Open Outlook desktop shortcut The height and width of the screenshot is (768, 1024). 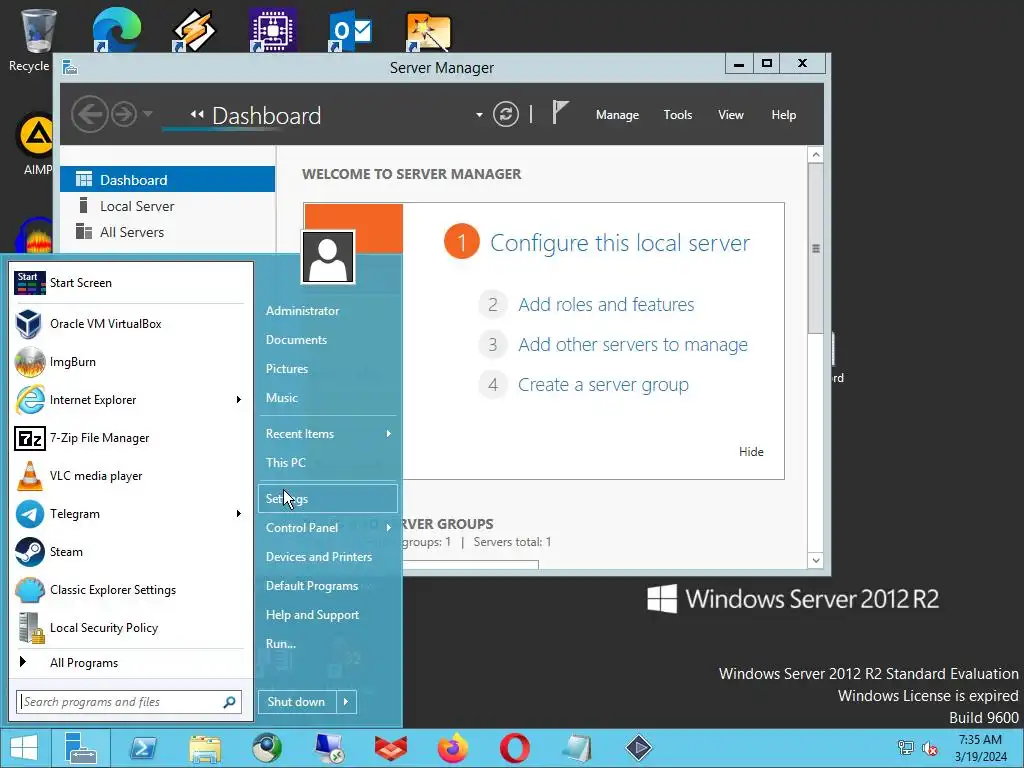(350, 29)
